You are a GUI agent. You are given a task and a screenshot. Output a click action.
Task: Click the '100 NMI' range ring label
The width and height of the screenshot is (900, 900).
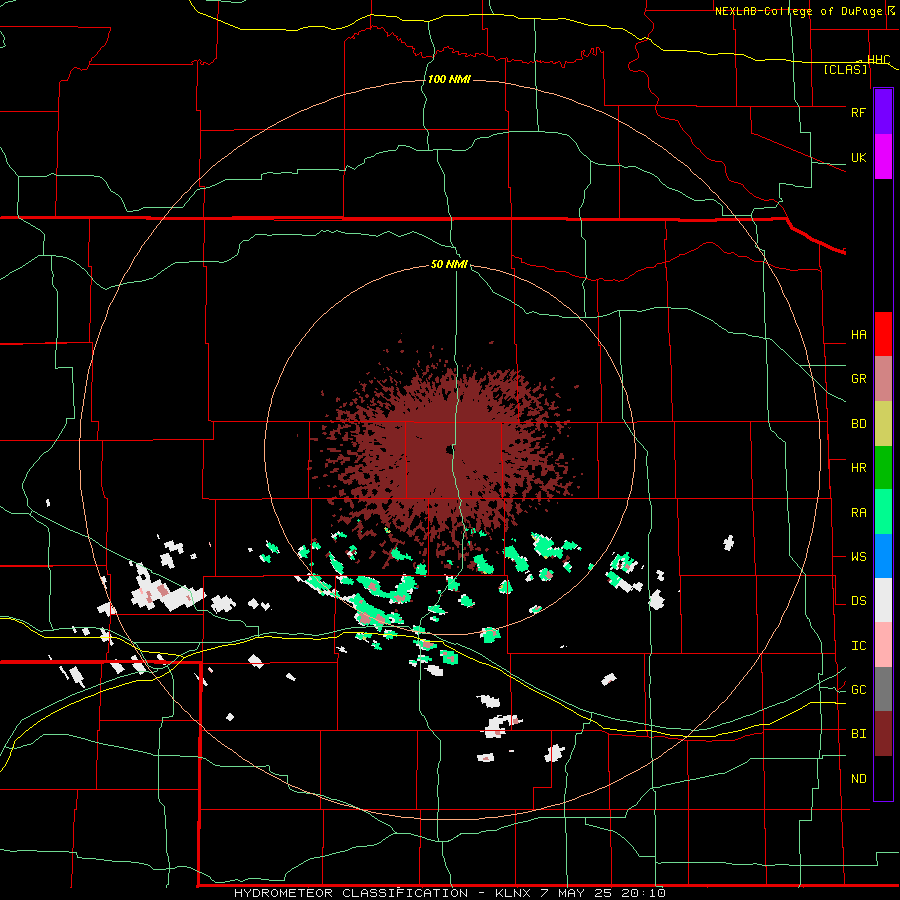(449, 79)
